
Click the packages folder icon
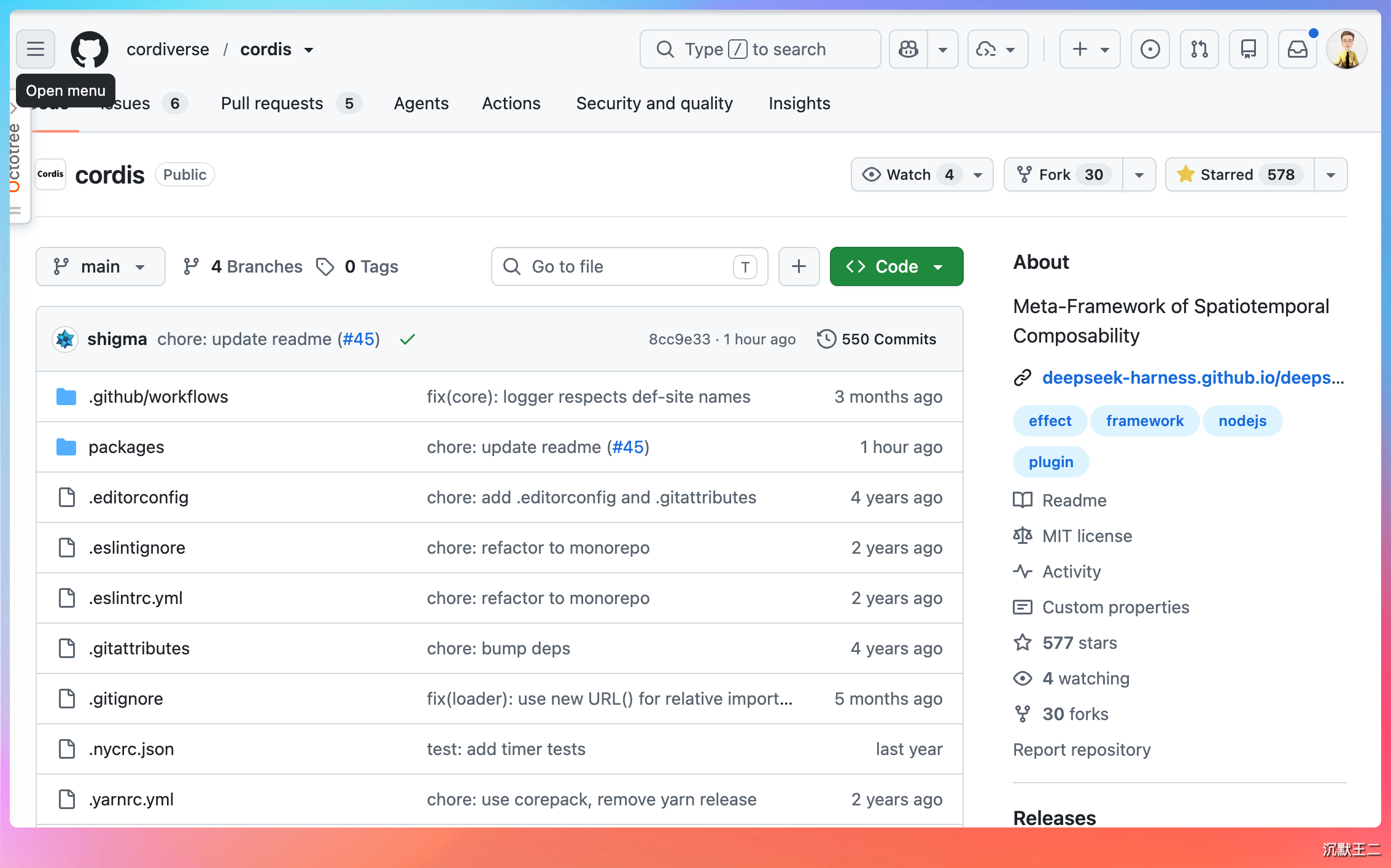(x=66, y=447)
